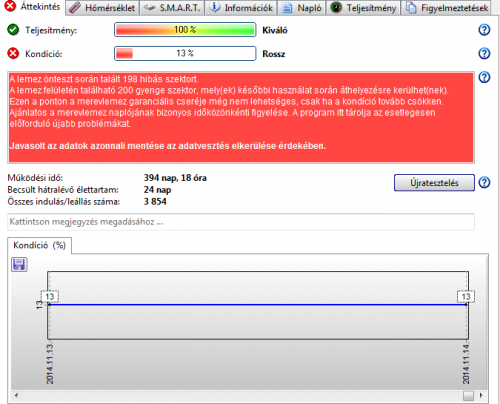Click the Kiváló status text
500x404 pixels.
pos(275,30)
